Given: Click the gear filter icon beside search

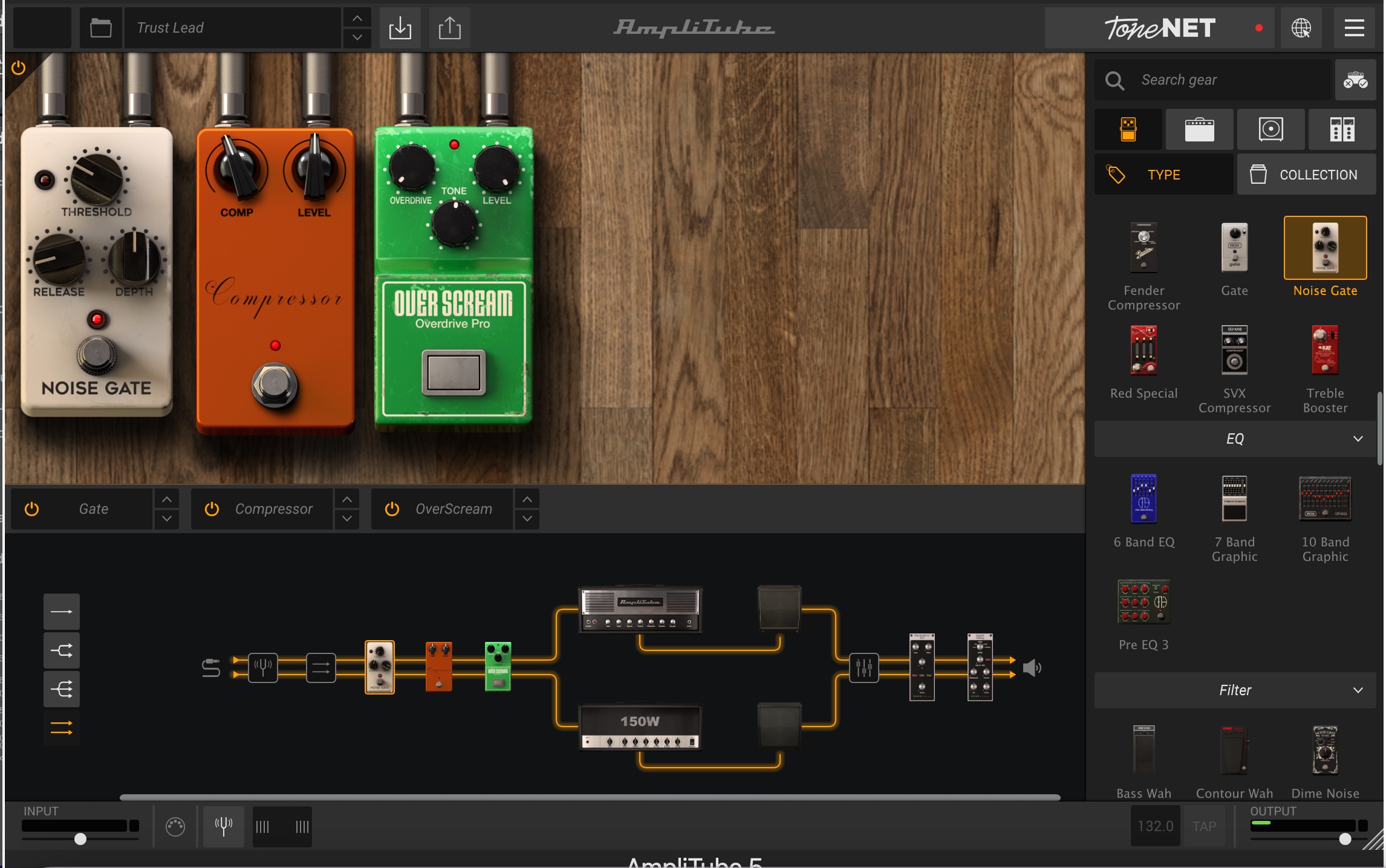Looking at the screenshot, I should click(x=1355, y=80).
